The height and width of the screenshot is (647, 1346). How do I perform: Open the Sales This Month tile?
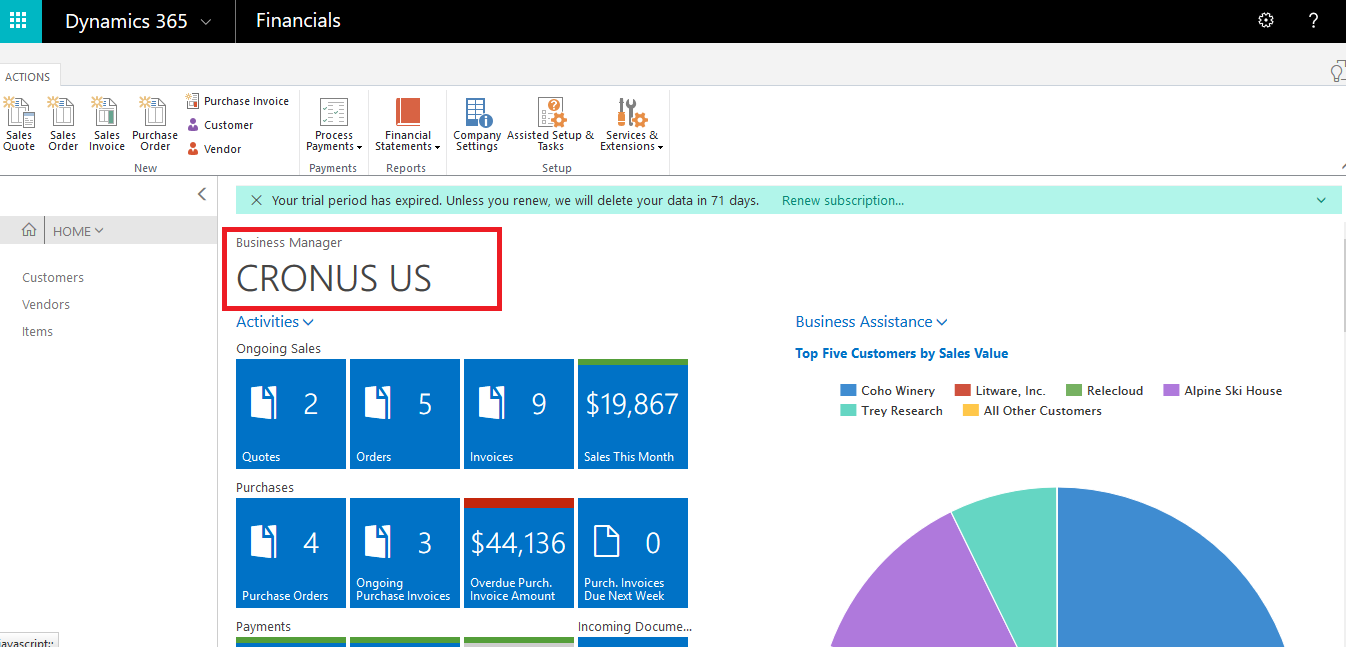pos(633,414)
